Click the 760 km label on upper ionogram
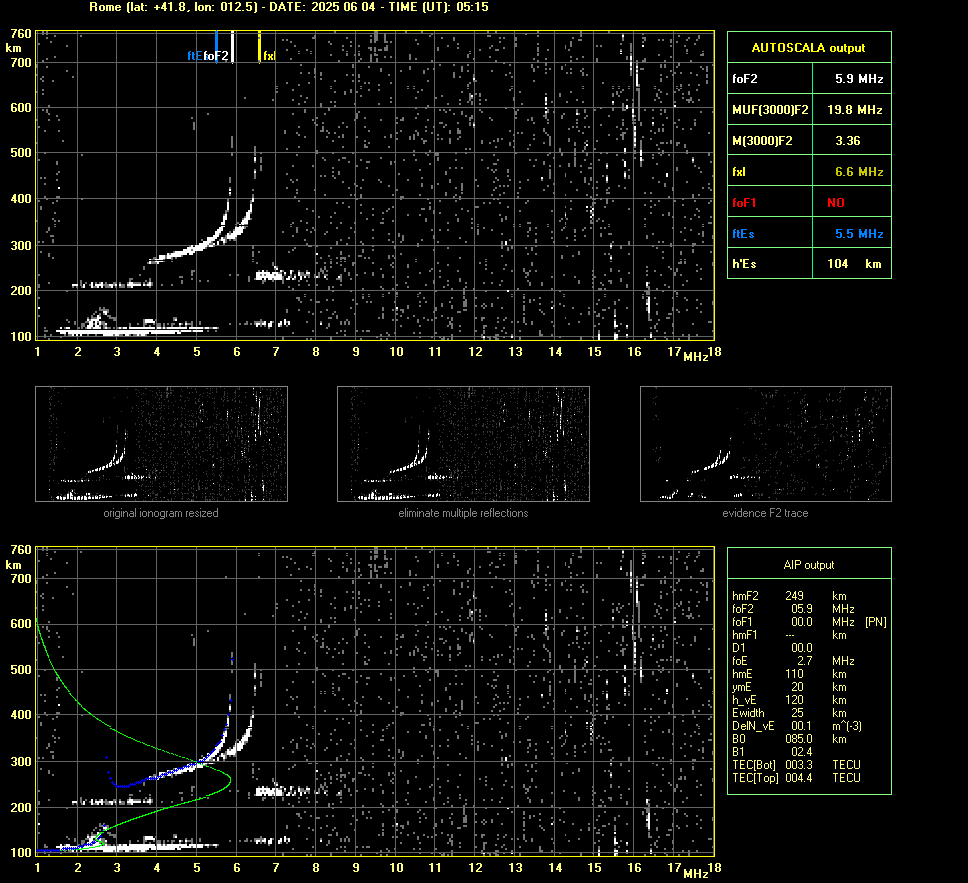Screen dimensions: 968x883 21,34
